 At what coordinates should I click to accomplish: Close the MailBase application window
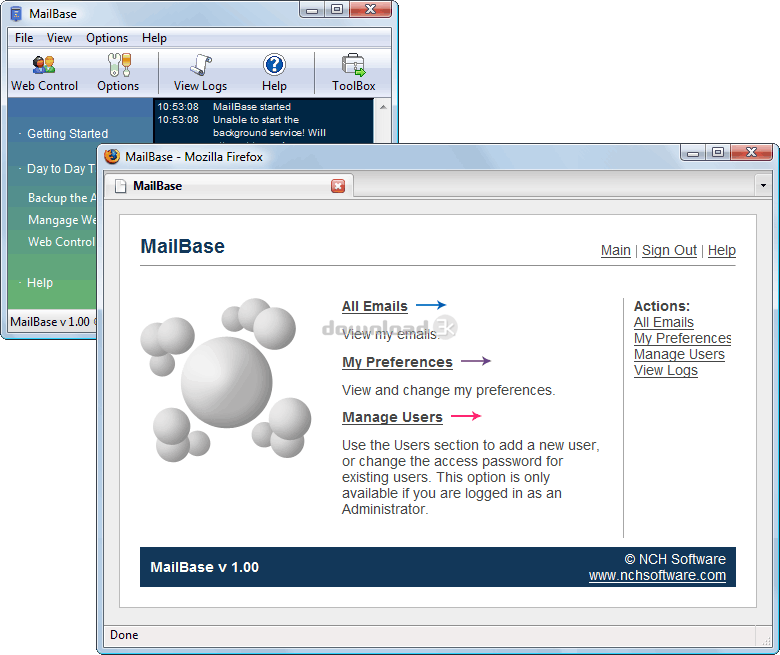click(371, 10)
